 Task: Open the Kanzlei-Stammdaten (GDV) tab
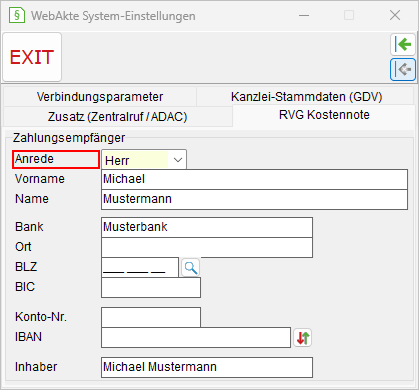[306, 97]
